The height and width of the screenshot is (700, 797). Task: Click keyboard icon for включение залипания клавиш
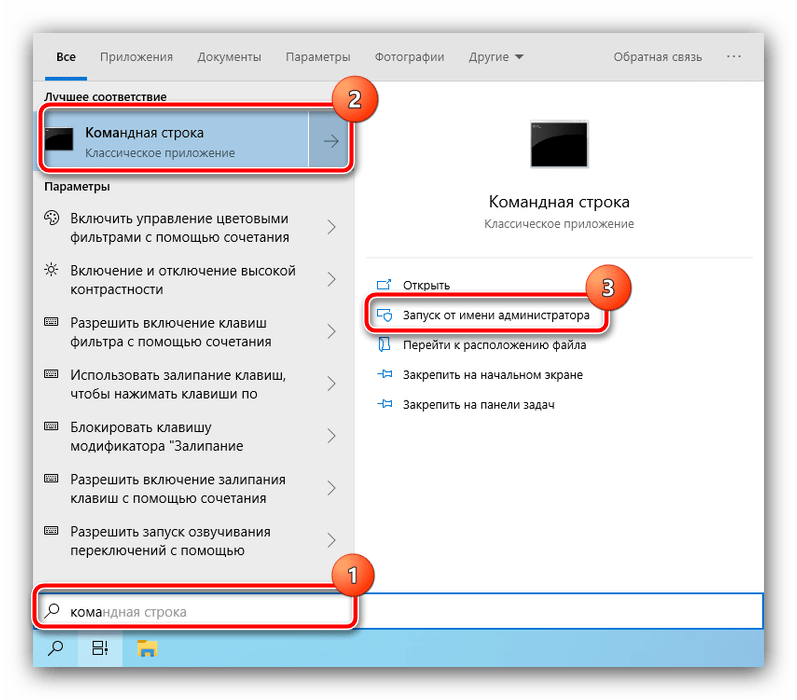[51, 478]
